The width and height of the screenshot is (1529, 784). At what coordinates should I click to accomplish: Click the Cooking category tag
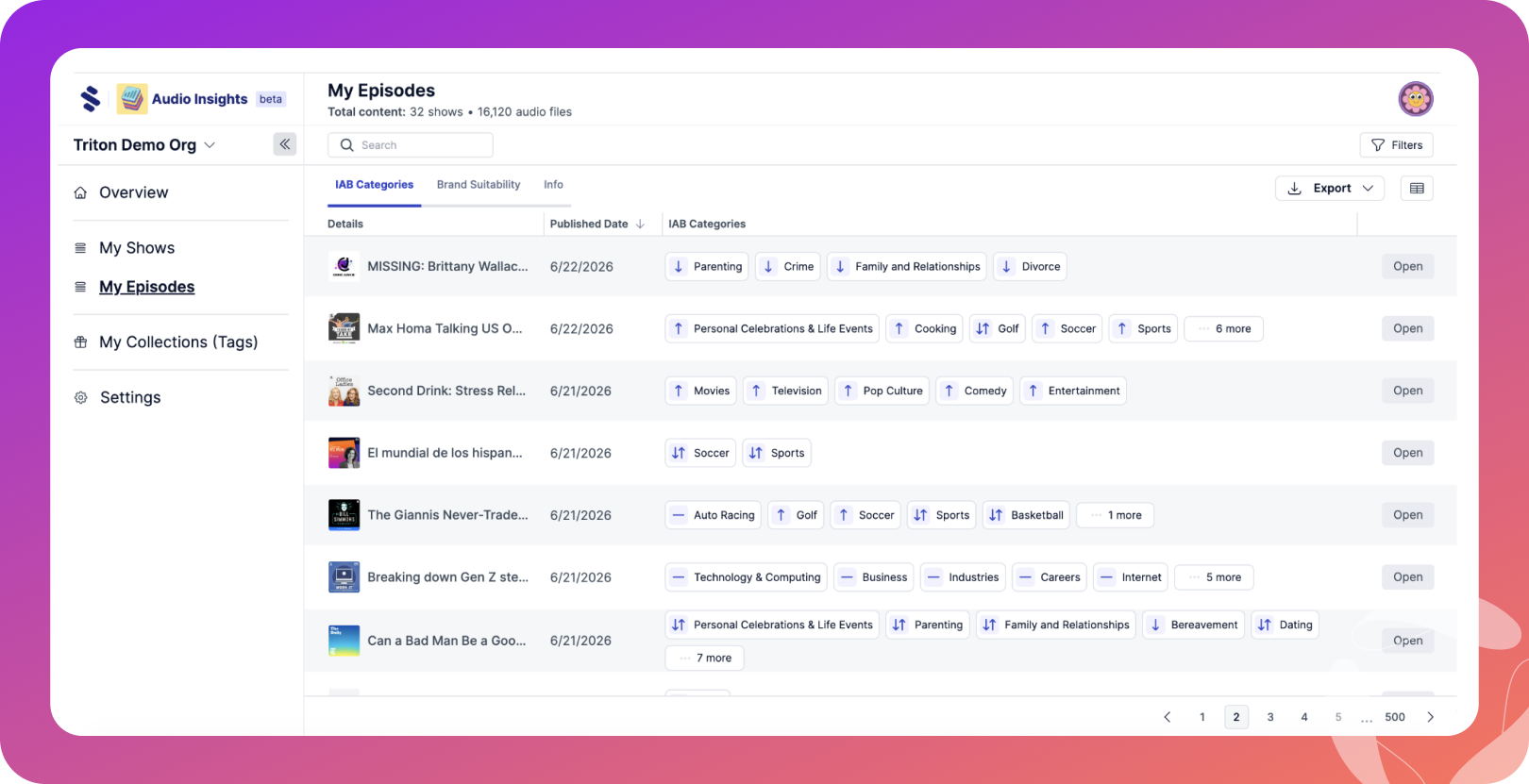click(925, 328)
